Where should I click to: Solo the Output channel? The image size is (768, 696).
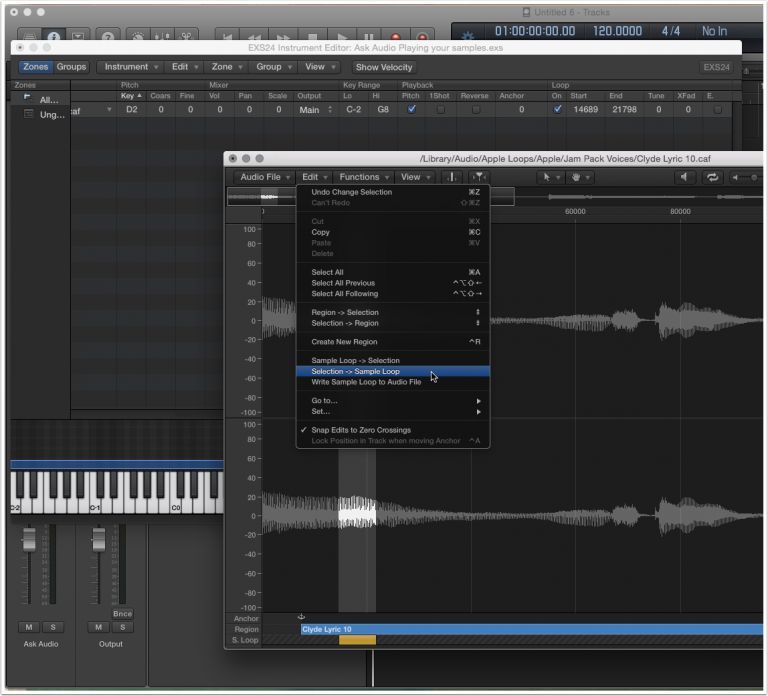click(122, 627)
